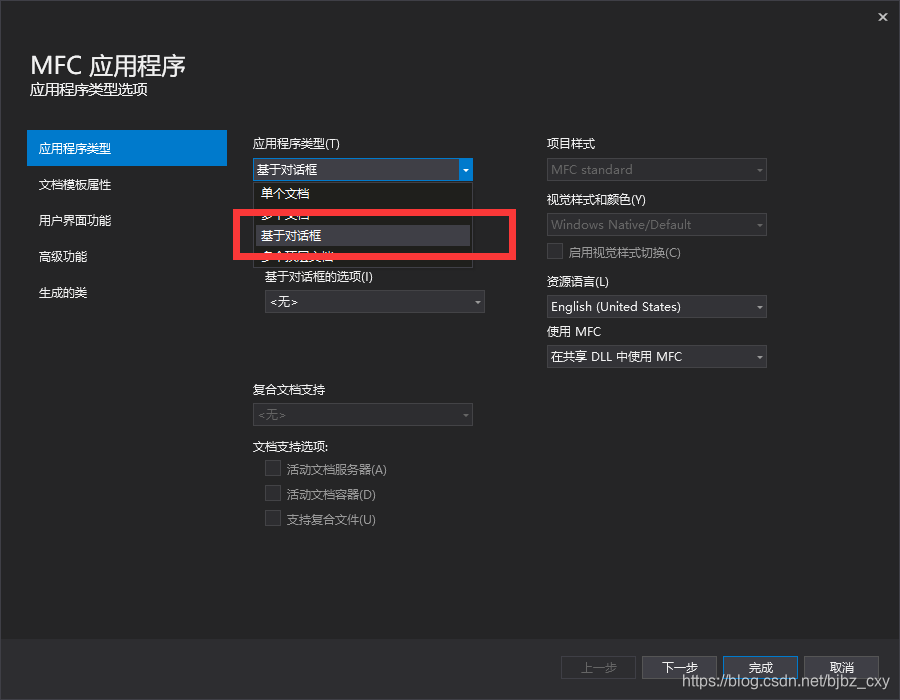Open the 使用 MFC dropdown
This screenshot has width=900, height=700.
[x=655, y=356]
